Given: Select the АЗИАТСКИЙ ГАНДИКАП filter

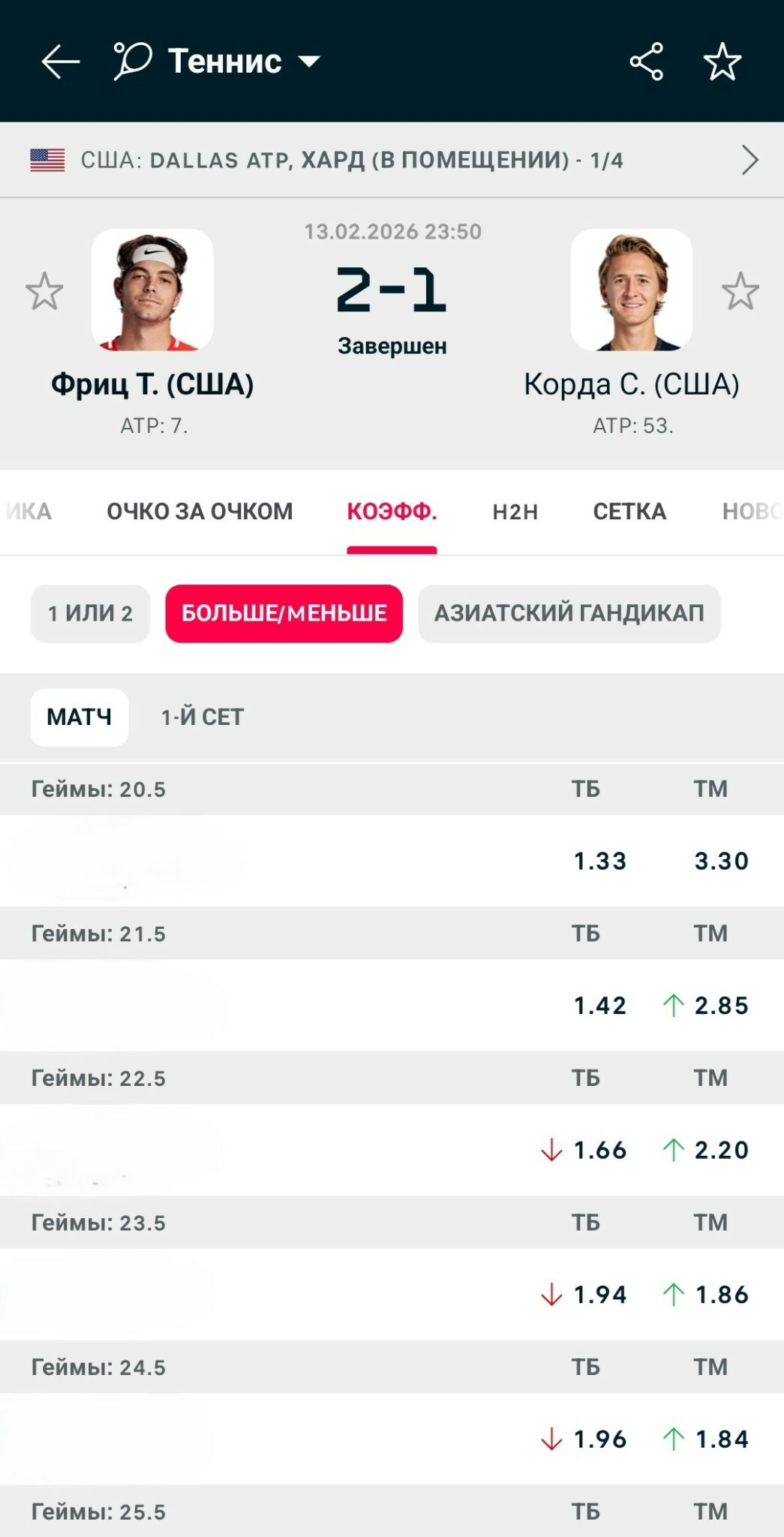Looking at the screenshot, I should [569, 613].
